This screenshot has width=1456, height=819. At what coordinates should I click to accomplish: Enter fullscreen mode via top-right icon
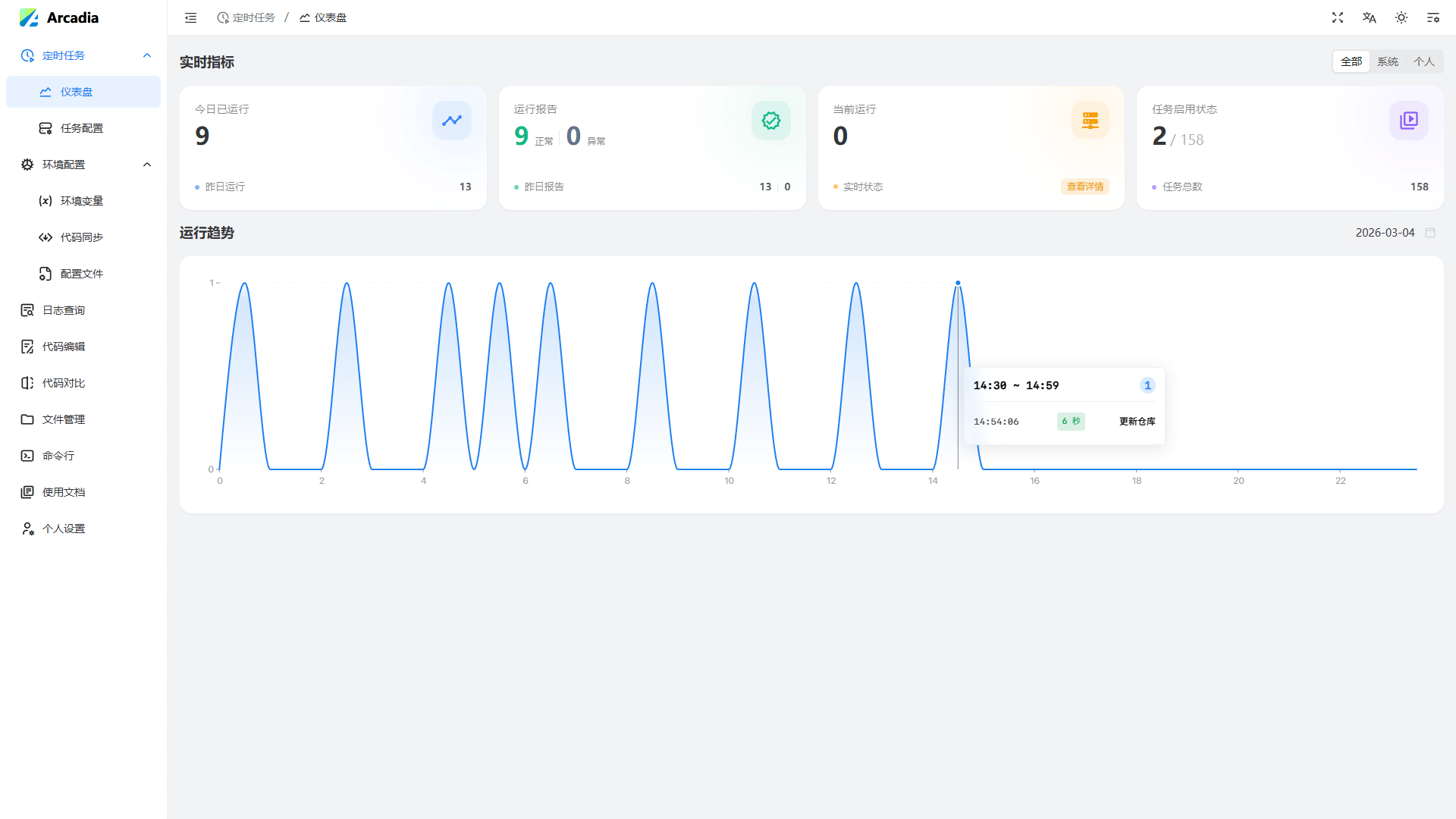(1338, 17)
